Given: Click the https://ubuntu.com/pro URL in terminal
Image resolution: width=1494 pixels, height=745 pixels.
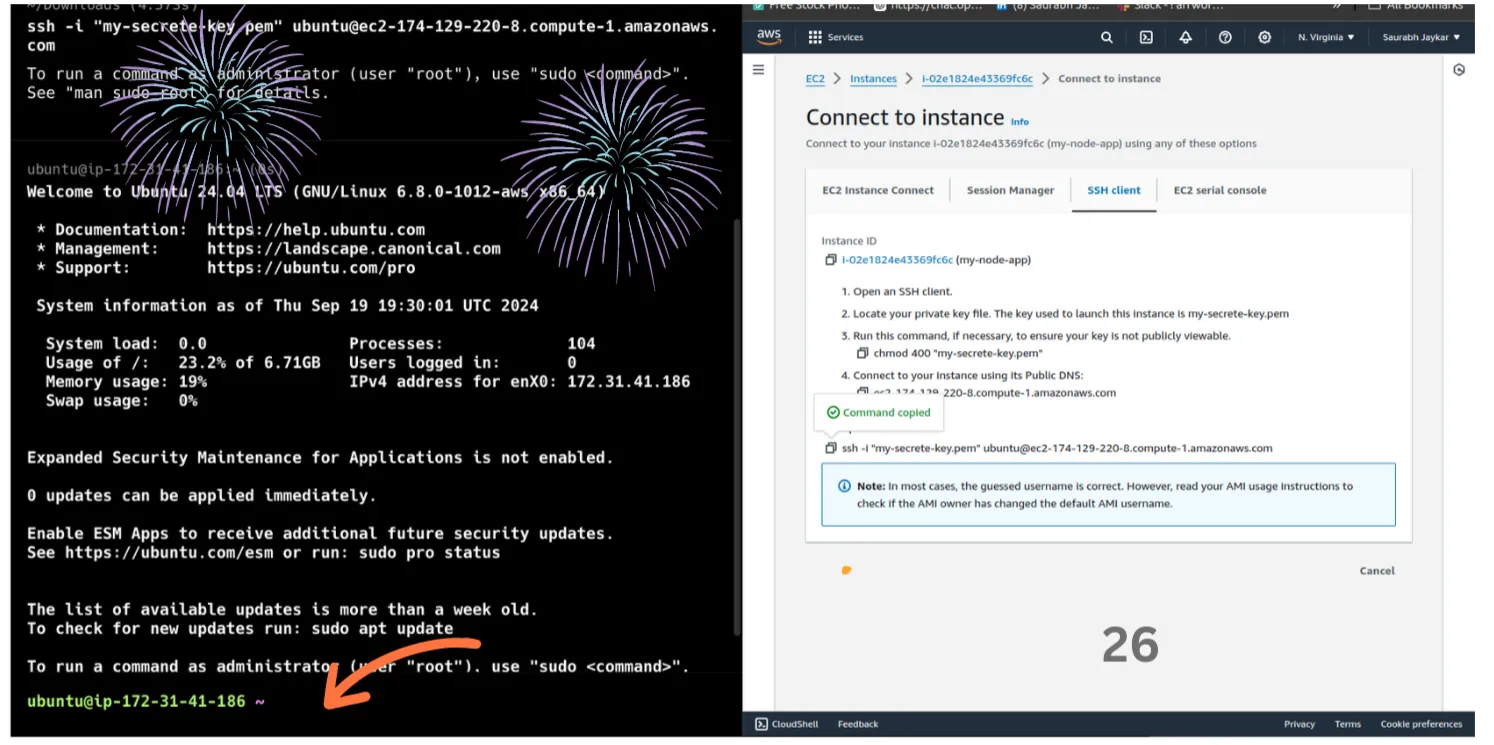Looking at the screenshot, I should click(311, 268).
